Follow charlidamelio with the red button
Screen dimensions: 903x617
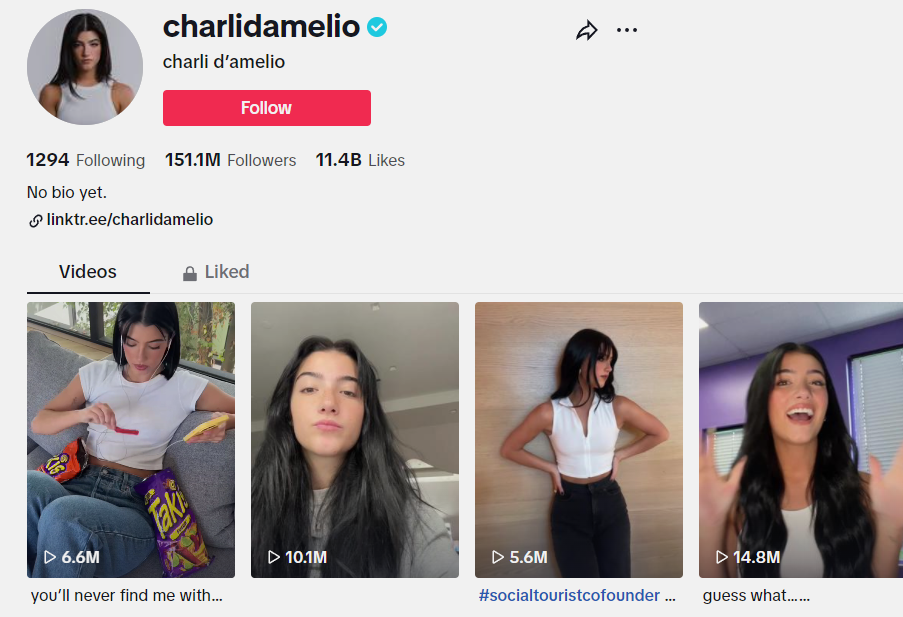pyautogui.click(x=267, y=108)
